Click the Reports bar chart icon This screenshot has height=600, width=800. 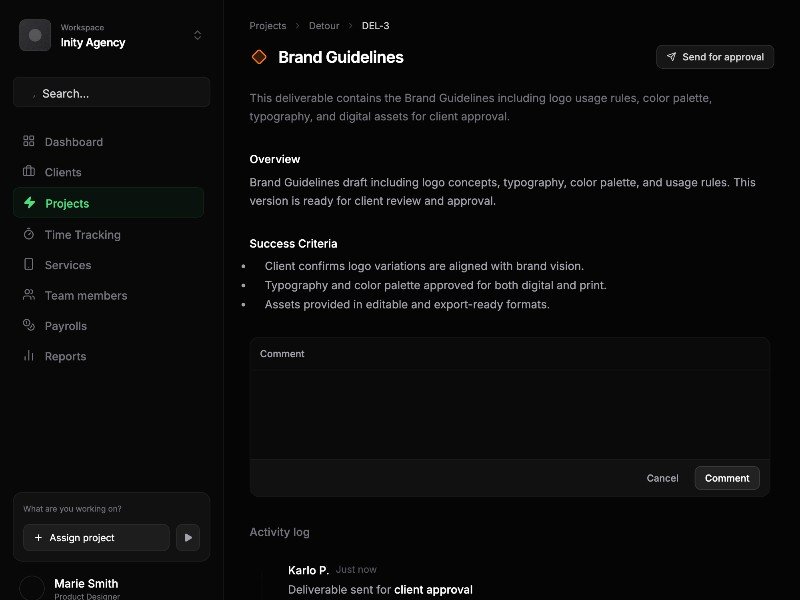pos(29,356)
